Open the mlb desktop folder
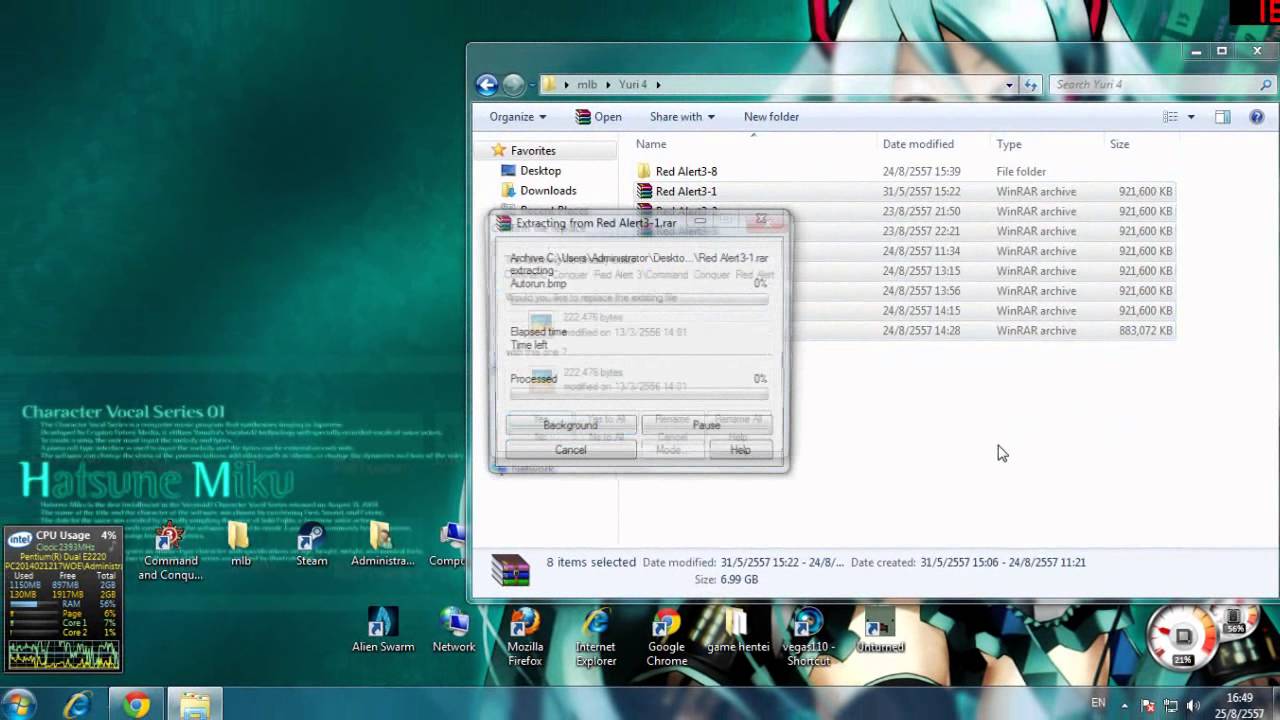The image size is (1280, 720). point(240,544)
